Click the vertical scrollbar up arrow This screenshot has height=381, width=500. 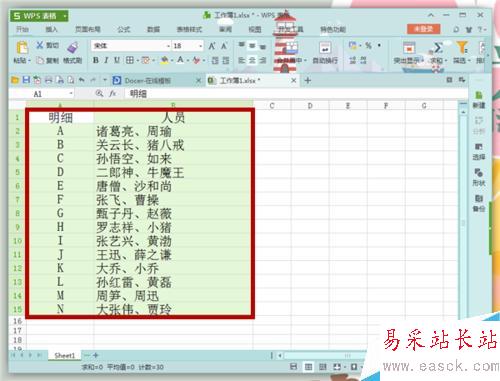pyautogui.click(x=463, y=113)
